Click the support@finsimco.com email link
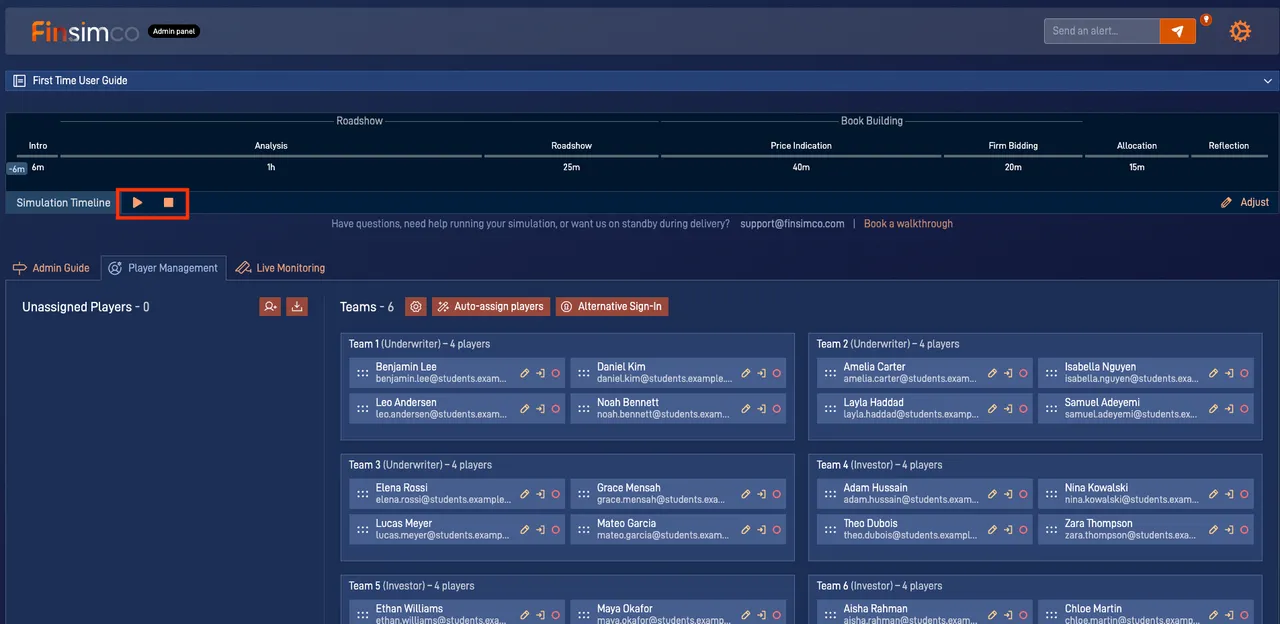 [x=792, y=224]
